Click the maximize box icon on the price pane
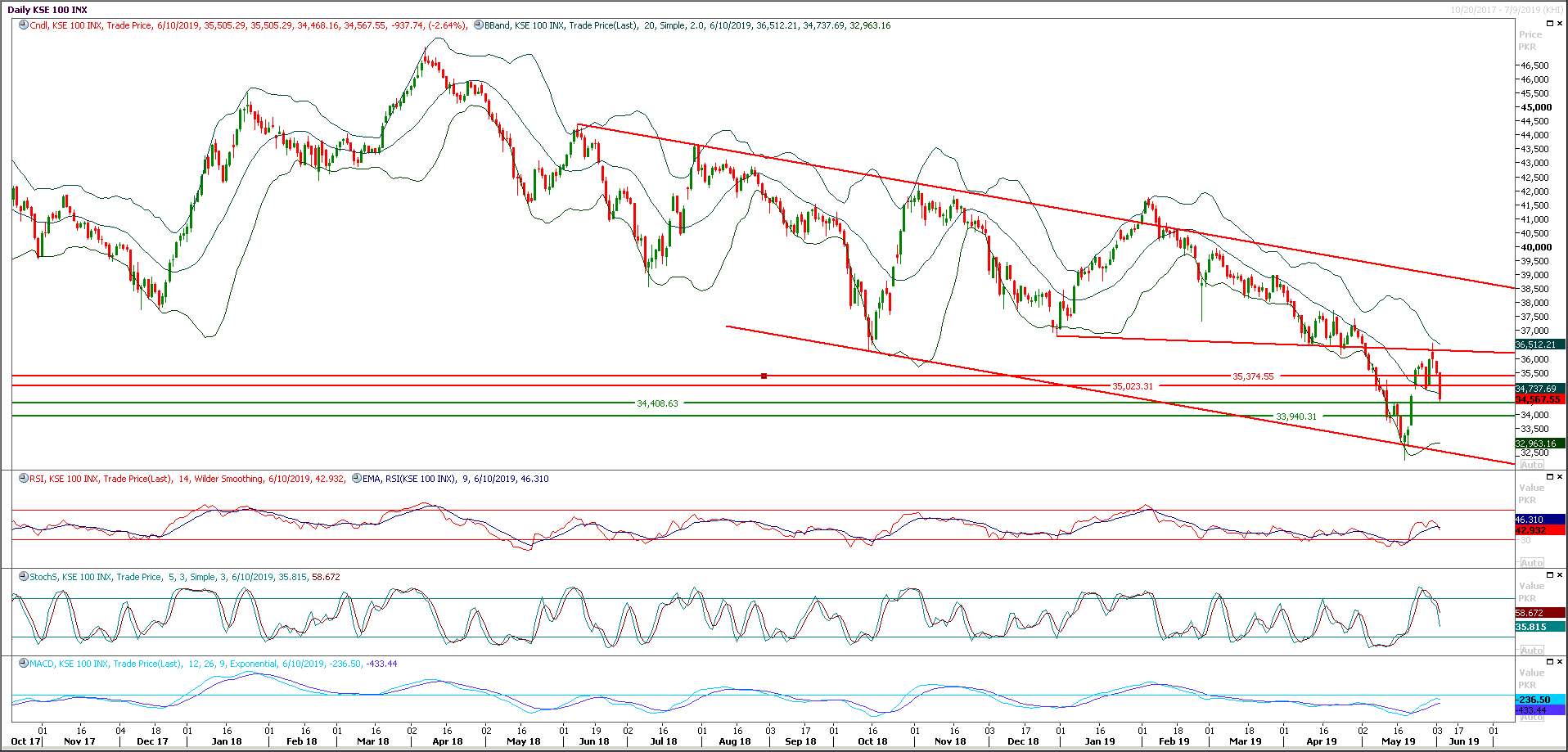 click(1550, 23)
